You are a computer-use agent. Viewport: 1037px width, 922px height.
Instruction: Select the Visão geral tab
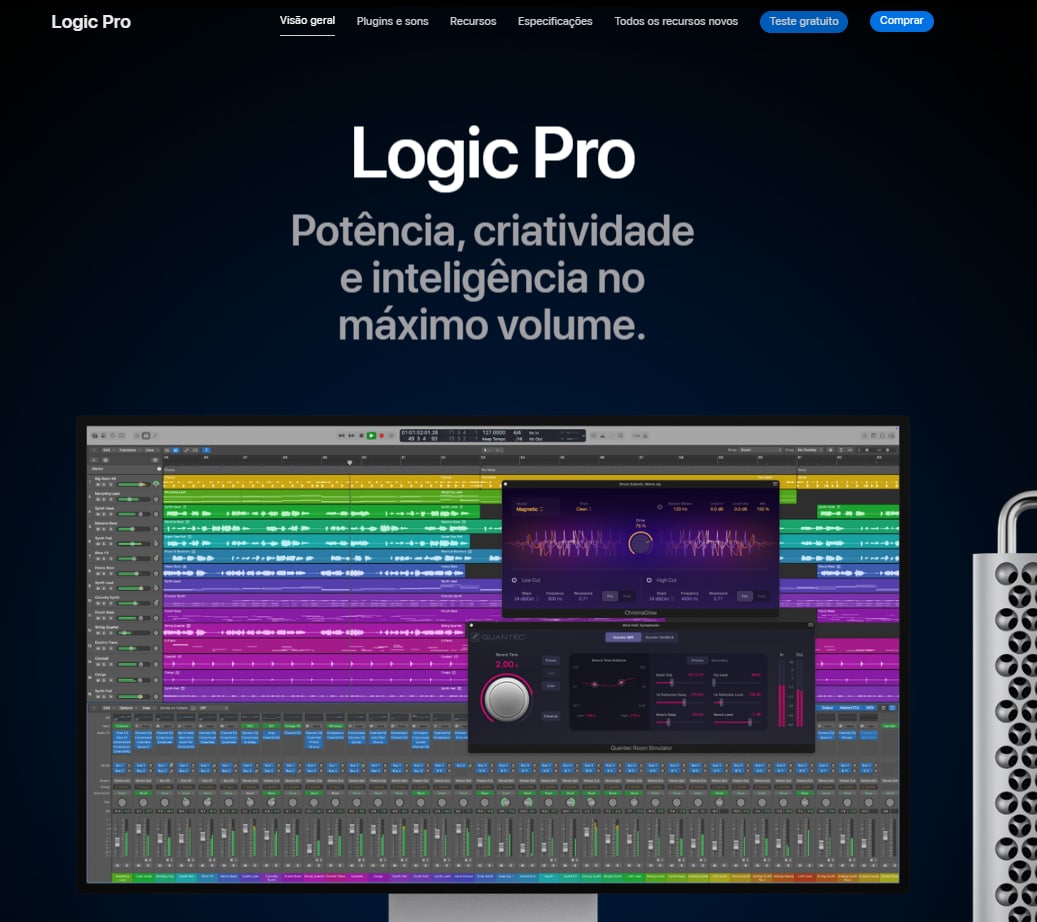(307, 21)
